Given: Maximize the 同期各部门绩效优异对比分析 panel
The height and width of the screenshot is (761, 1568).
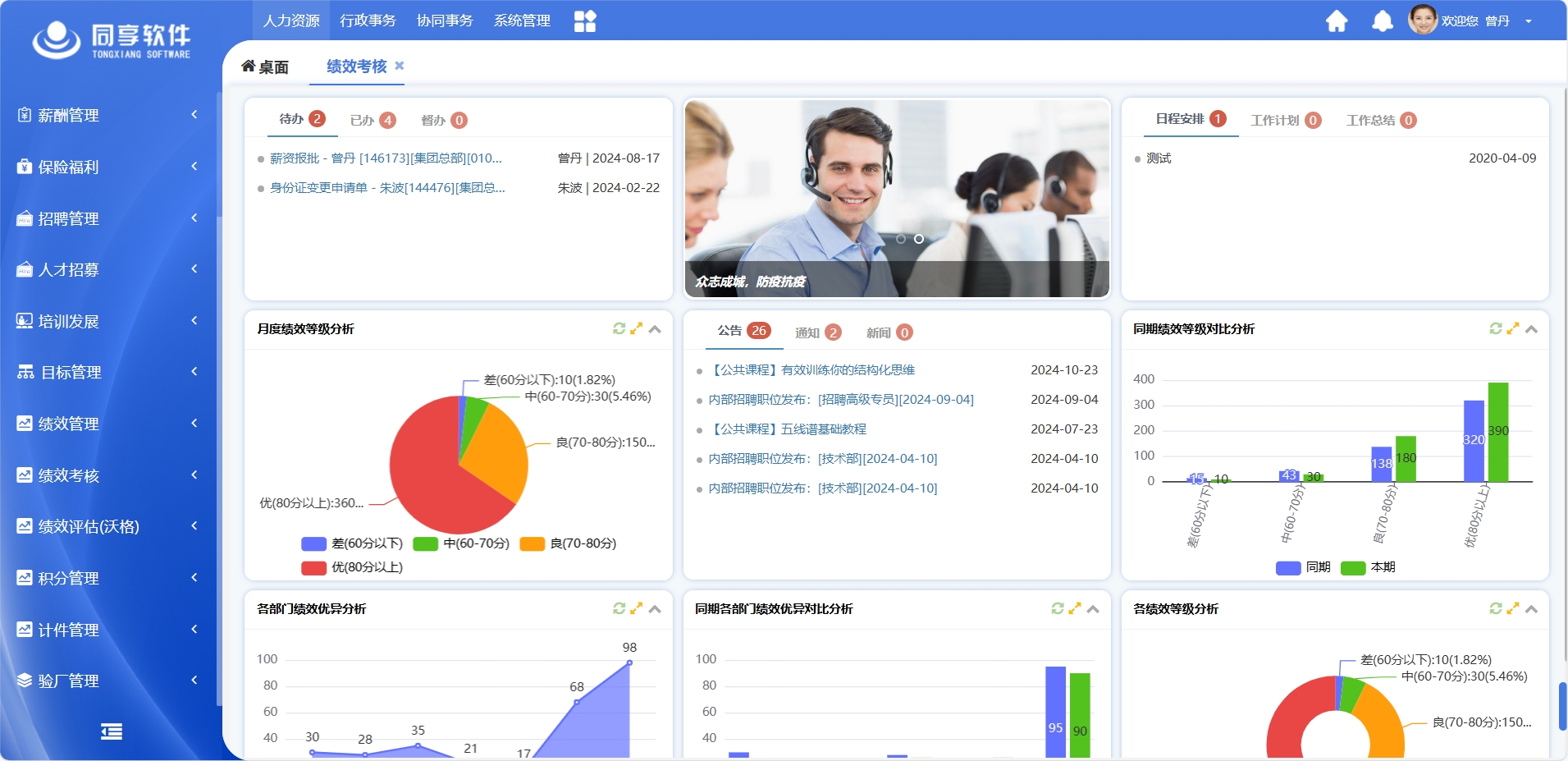Looking at the screenshot, I should click(1074, 608).
